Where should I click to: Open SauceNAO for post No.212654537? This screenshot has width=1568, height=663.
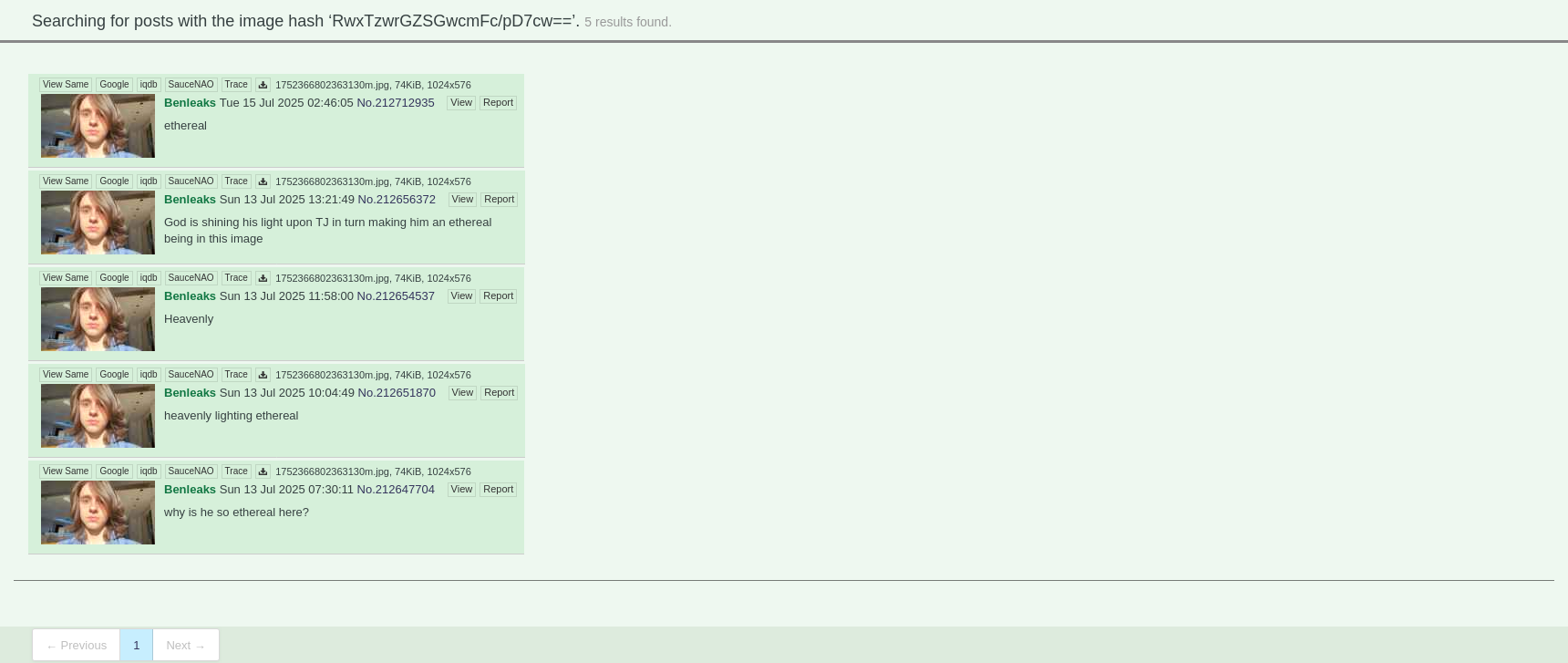tap(191, 278)
